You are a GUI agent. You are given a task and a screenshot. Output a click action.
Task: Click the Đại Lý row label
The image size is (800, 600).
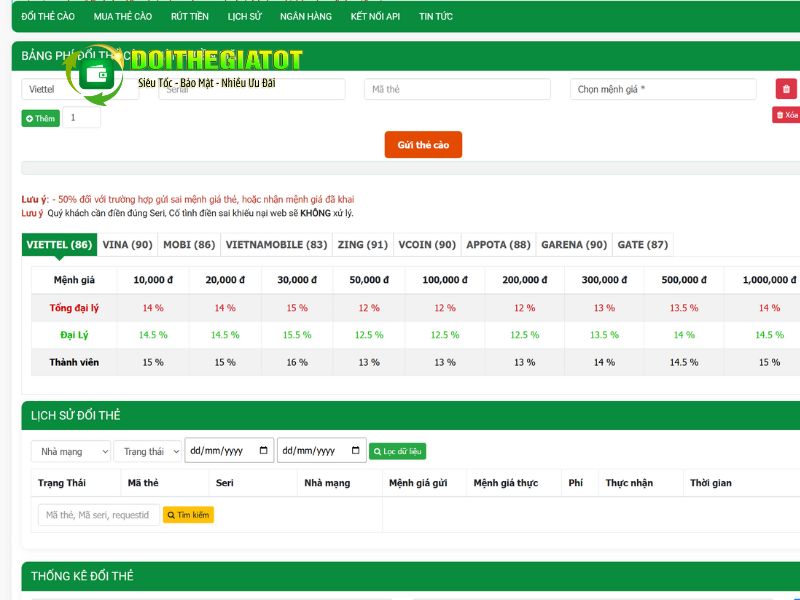[x=74, y=335]
